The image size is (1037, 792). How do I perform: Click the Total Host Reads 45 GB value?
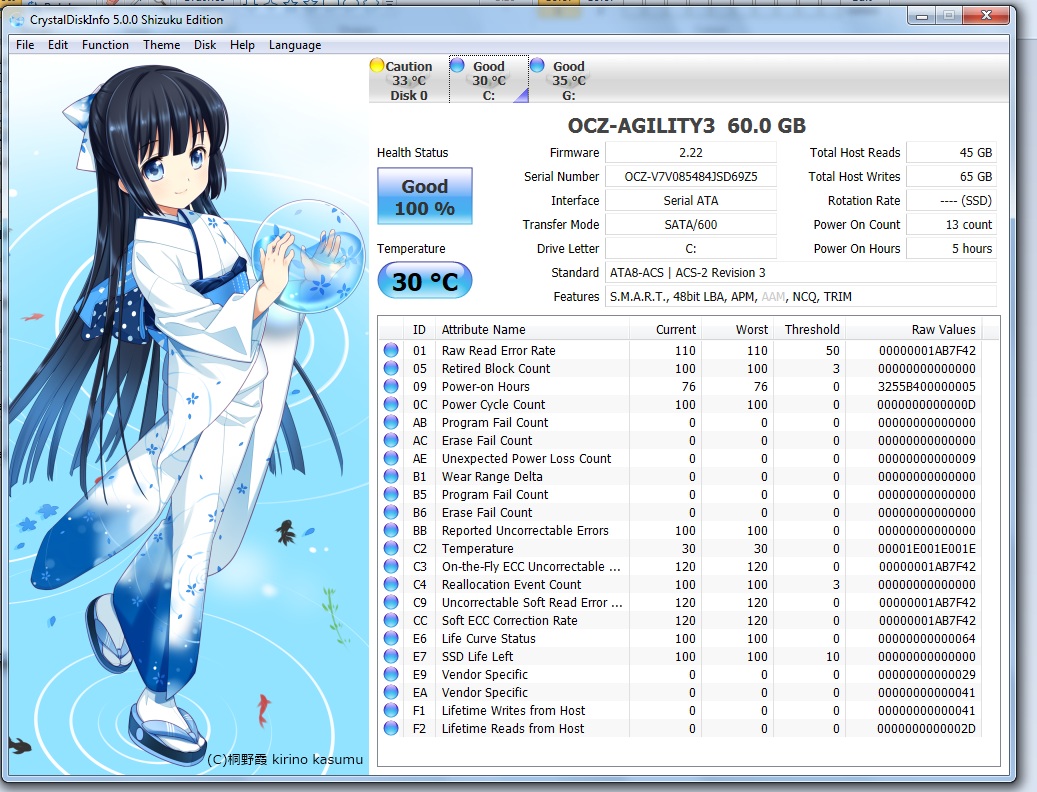(x=951, y=153)
